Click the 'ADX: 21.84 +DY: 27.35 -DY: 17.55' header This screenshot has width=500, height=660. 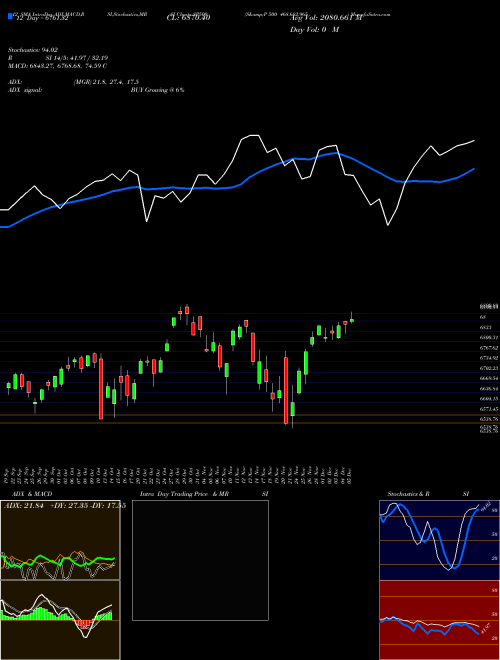pos(65,506)
